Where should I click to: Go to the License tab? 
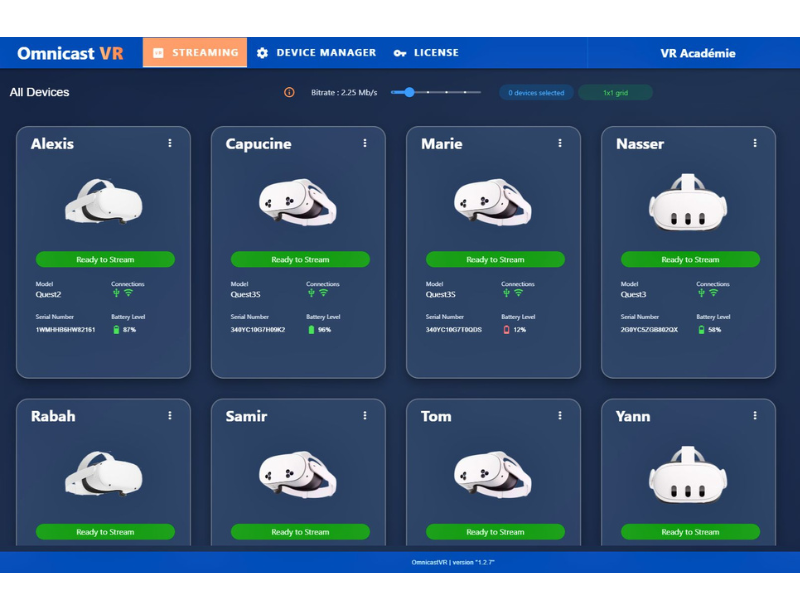pyautogui.click(x=426, y=53)
